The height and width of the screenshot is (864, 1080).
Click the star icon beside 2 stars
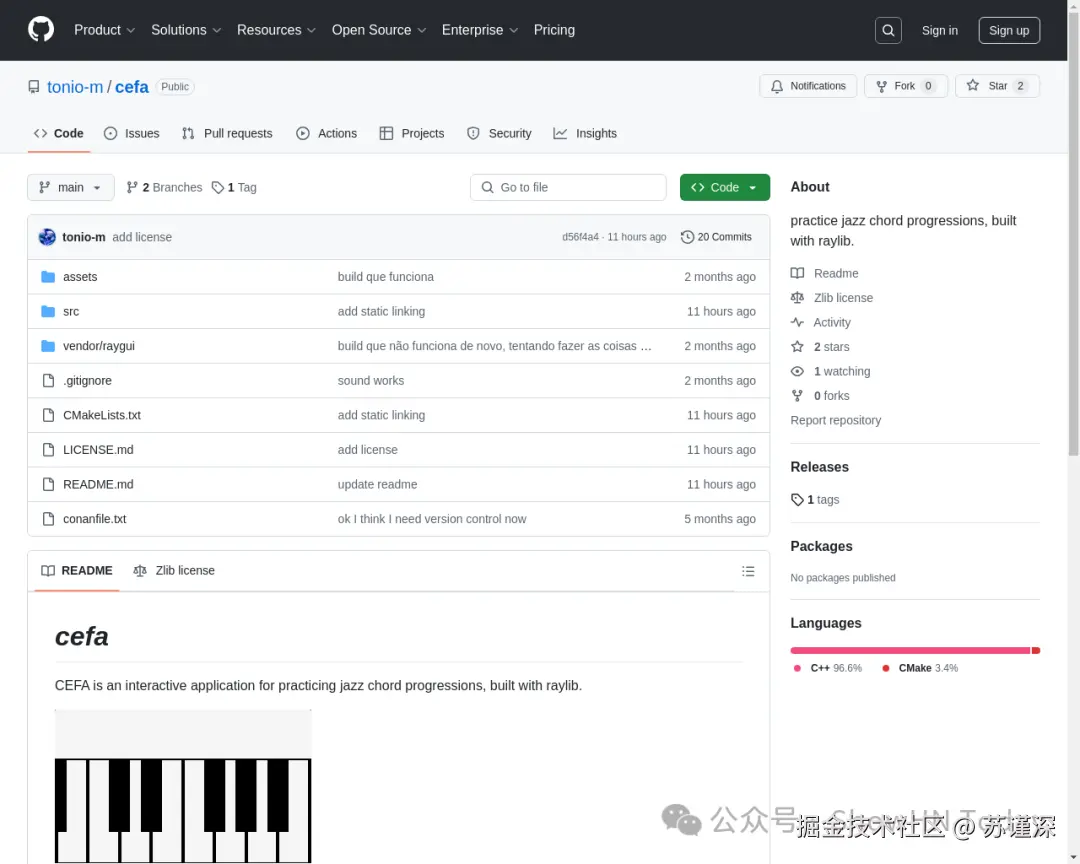[797, 347]
